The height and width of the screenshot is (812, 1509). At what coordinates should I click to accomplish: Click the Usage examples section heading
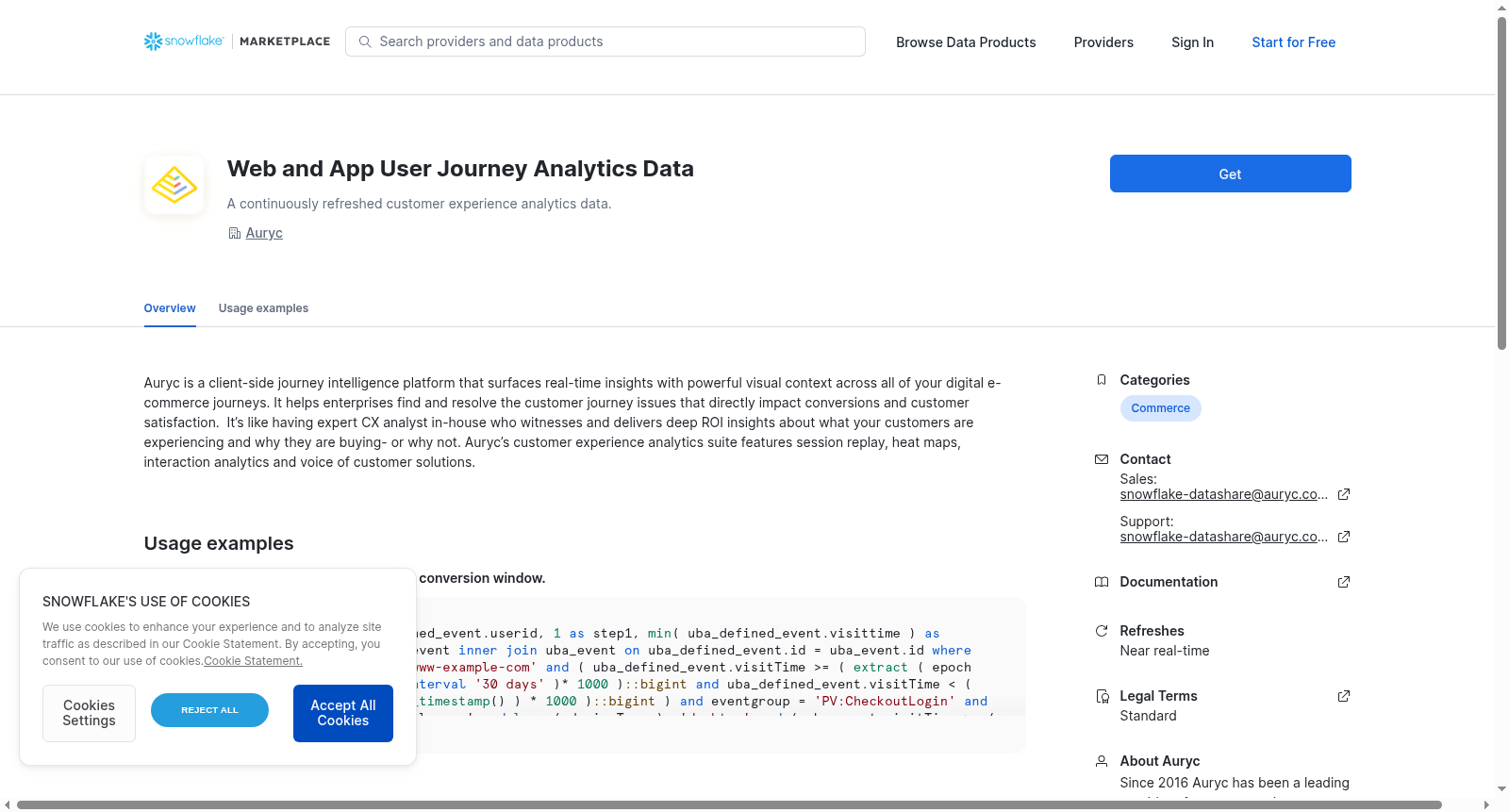(x=219, y=543)
